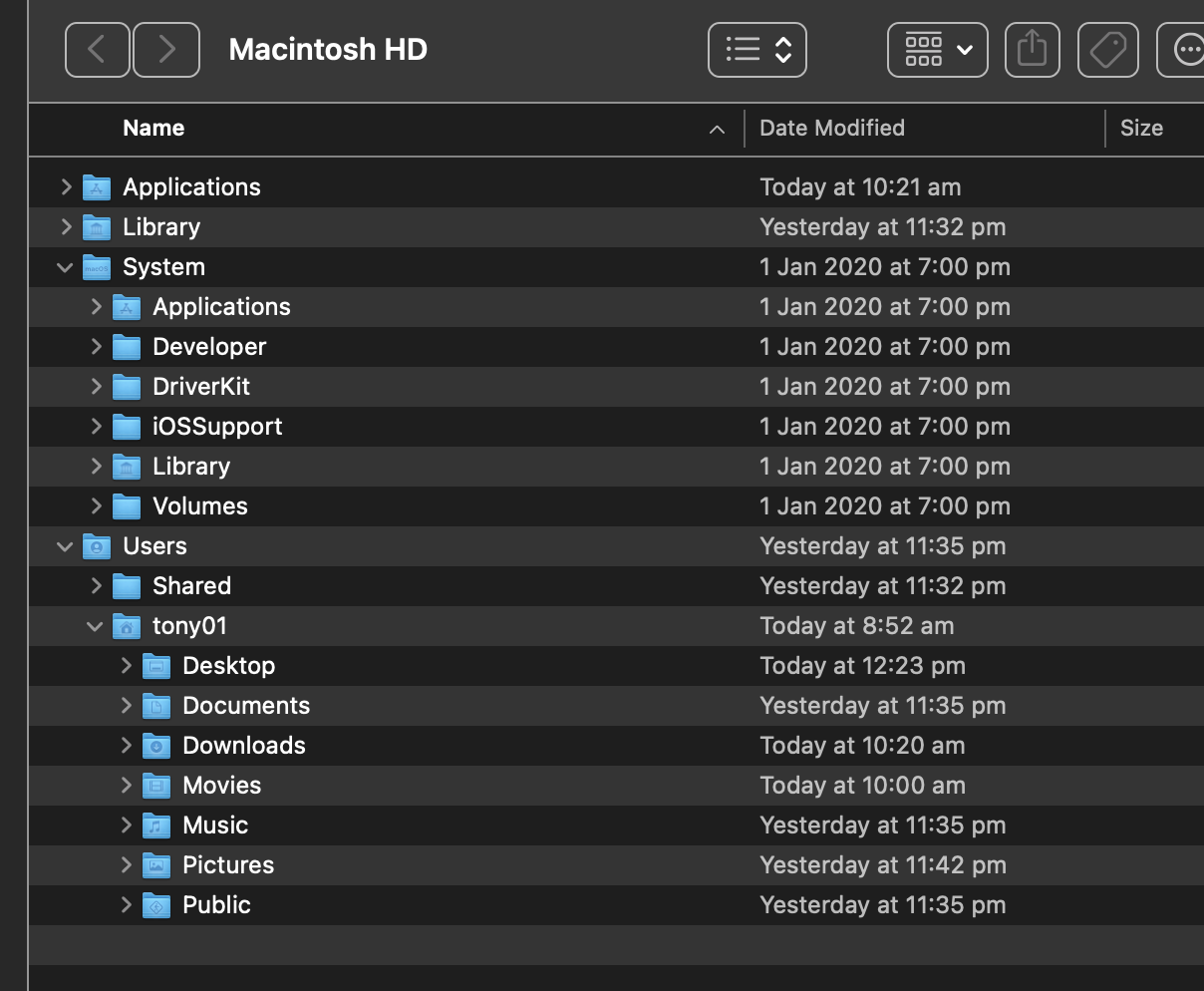
Task: Click the Music folder name
Action: [215, 826]
